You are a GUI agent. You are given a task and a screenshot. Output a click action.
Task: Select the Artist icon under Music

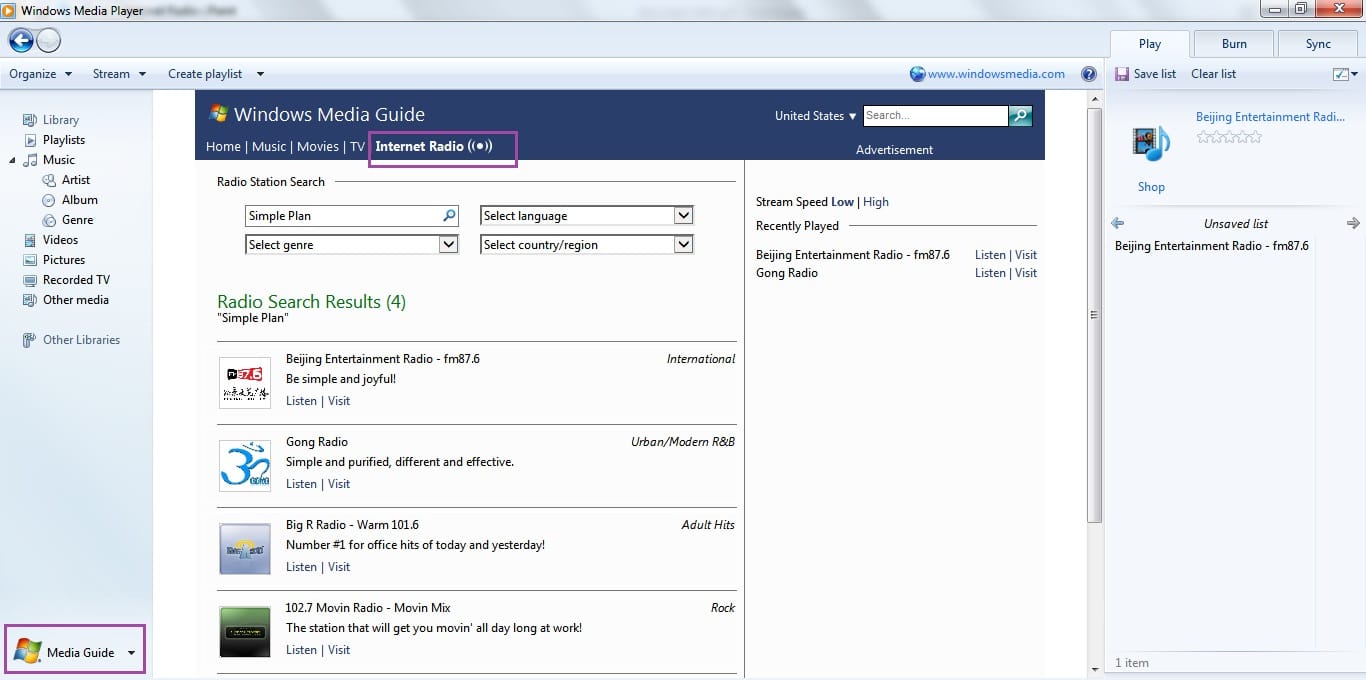(x=50, y=180)
